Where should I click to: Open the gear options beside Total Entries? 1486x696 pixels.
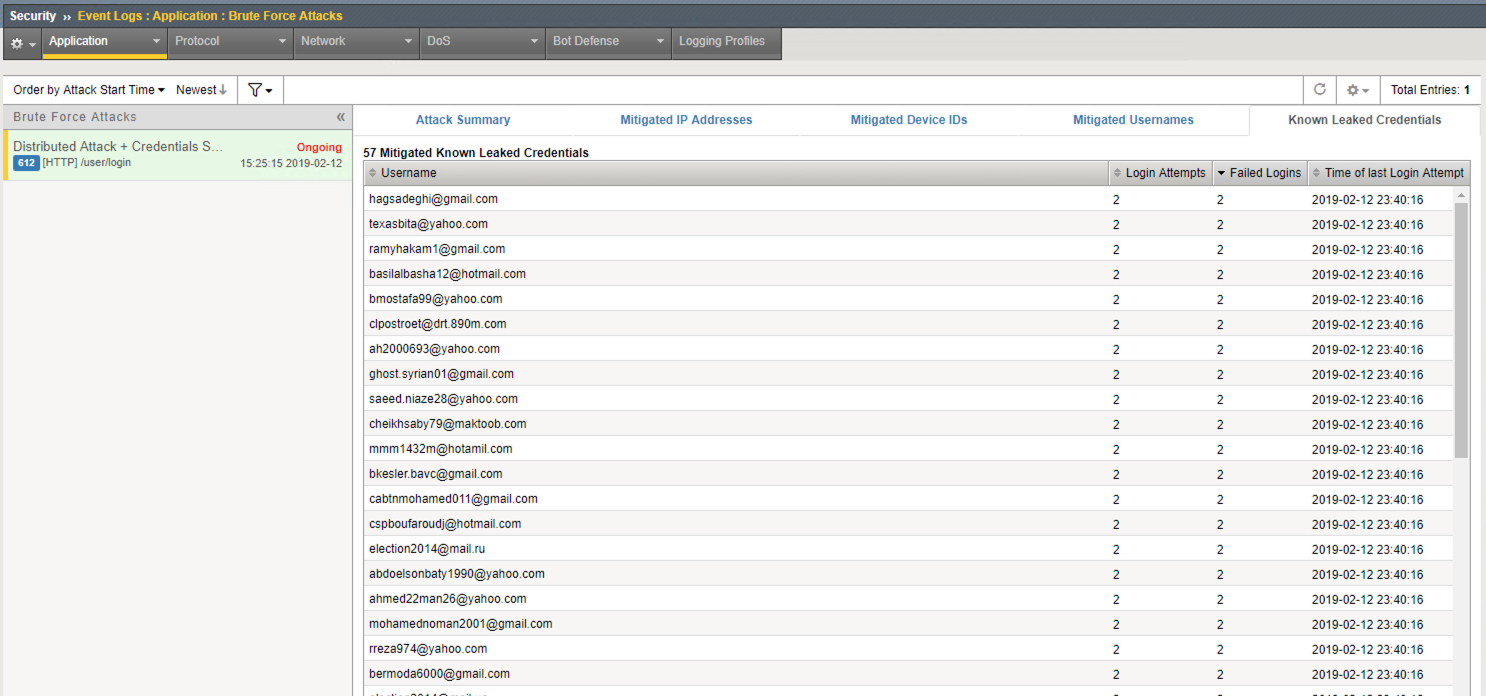coord(1357,90)
